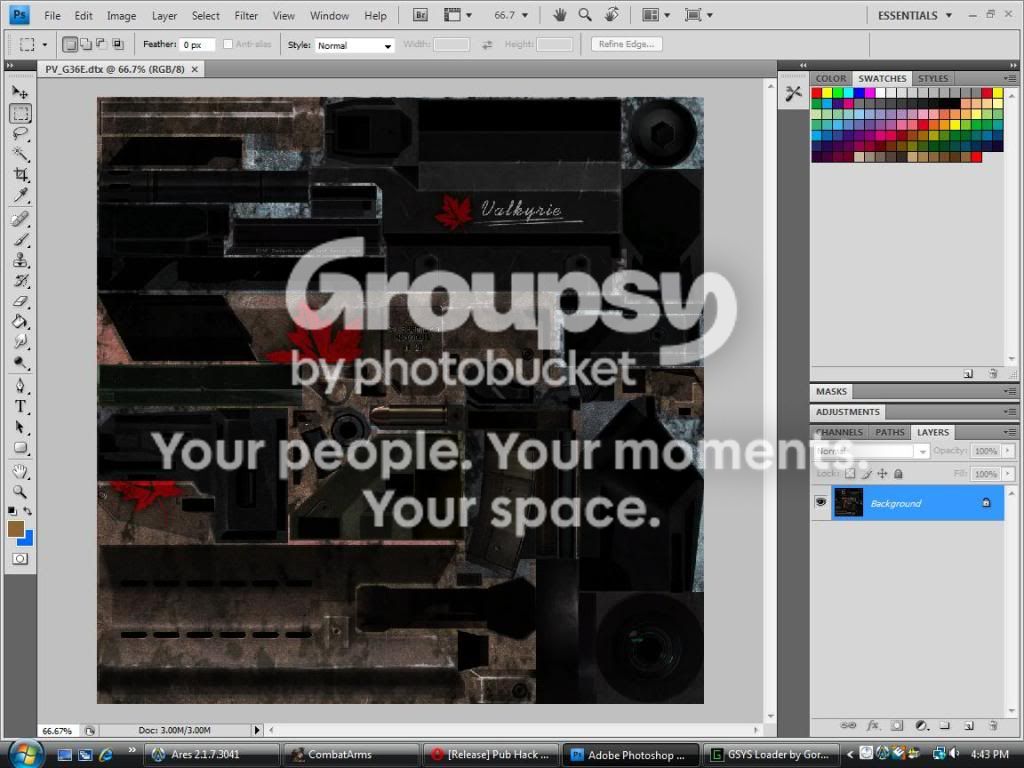Open the View Extras dropdown
Viewport: 1024px width, 768px height.
pyautogui.click(x=457, y=15)
